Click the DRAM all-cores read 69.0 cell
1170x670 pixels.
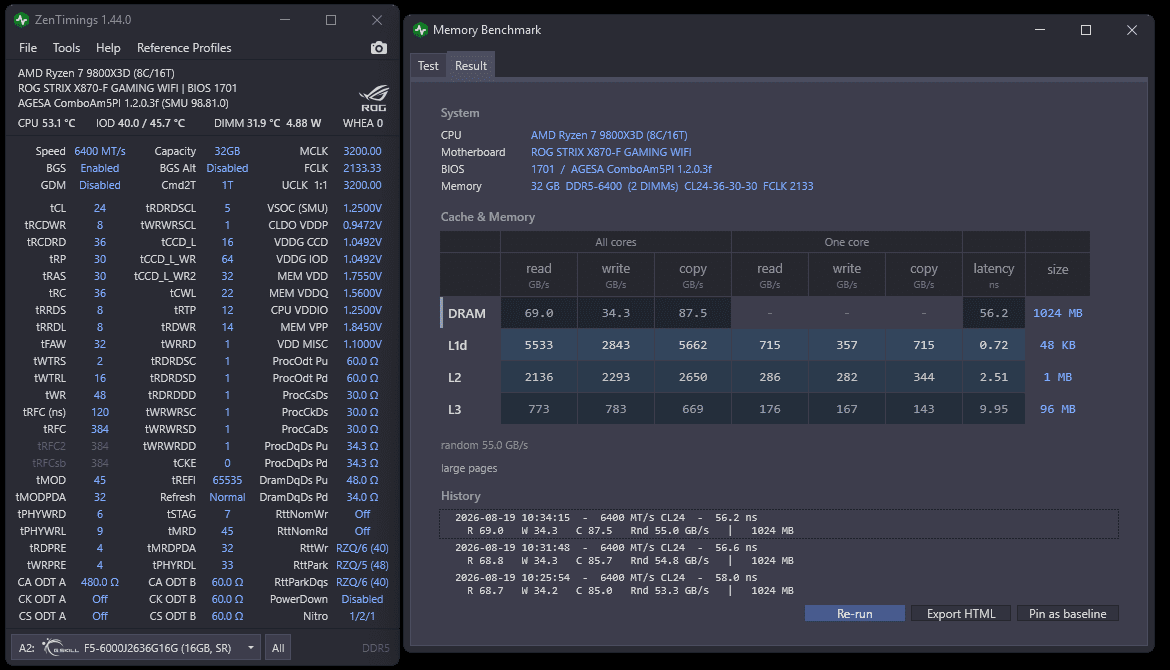(539, 313)
